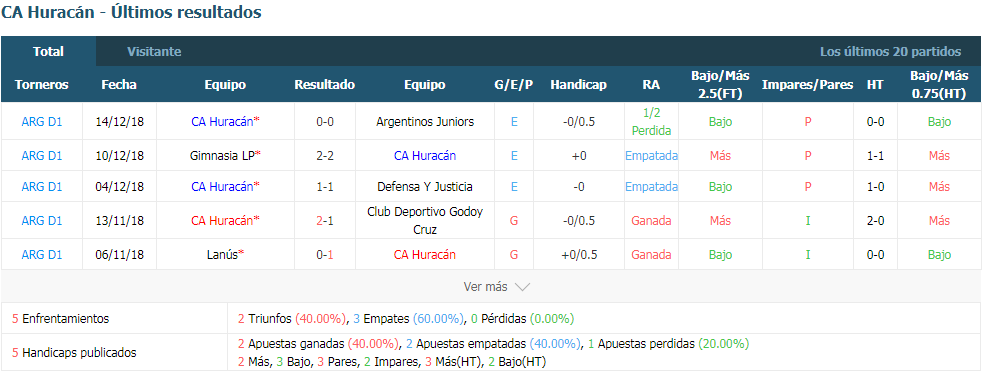The image size is (982, 373).
Task: Expand the Ver más chevron
Action: pyautogui.click(x=522, y=287)
